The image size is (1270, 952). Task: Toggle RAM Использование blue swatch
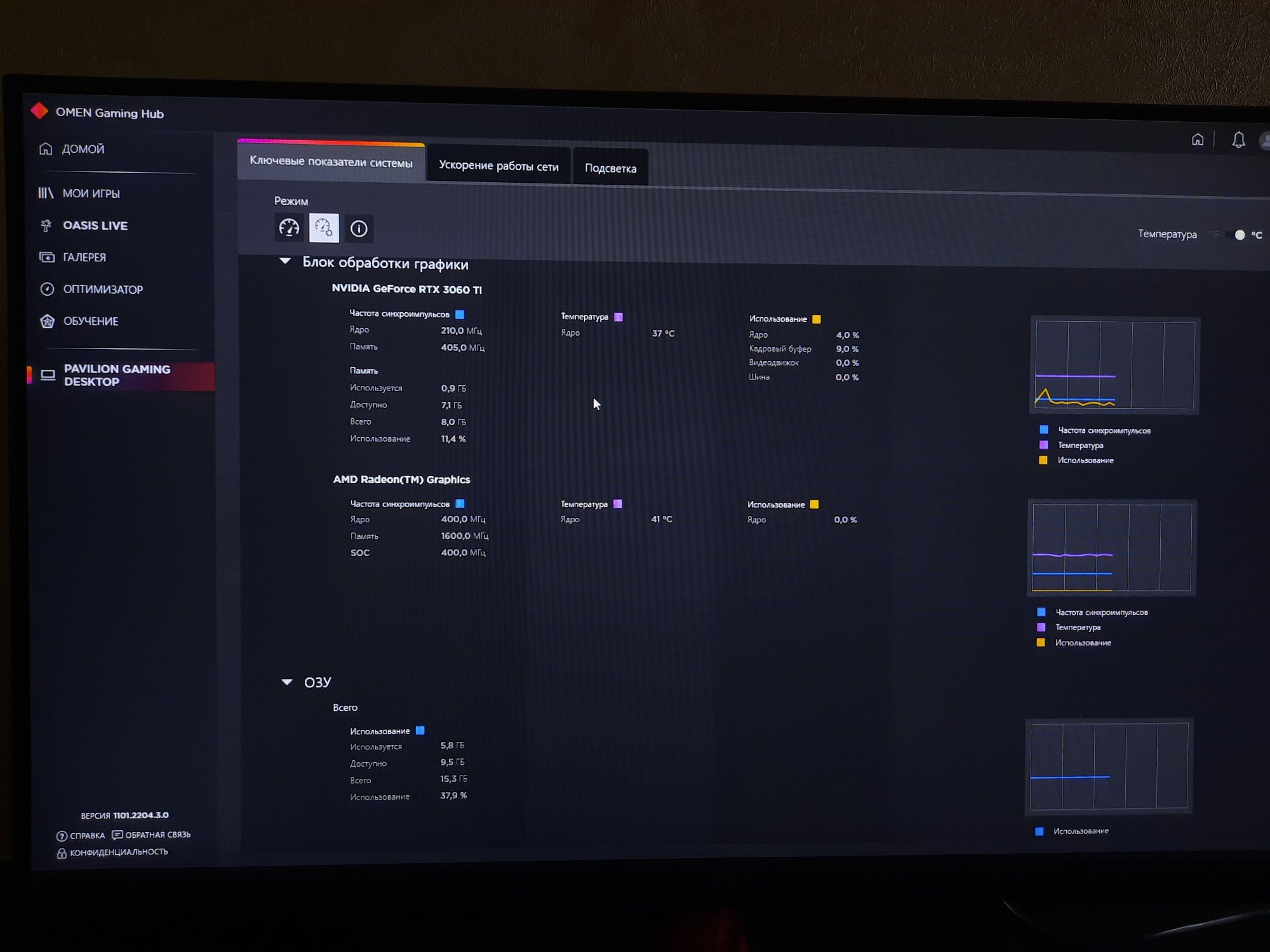tap(420, 731)
